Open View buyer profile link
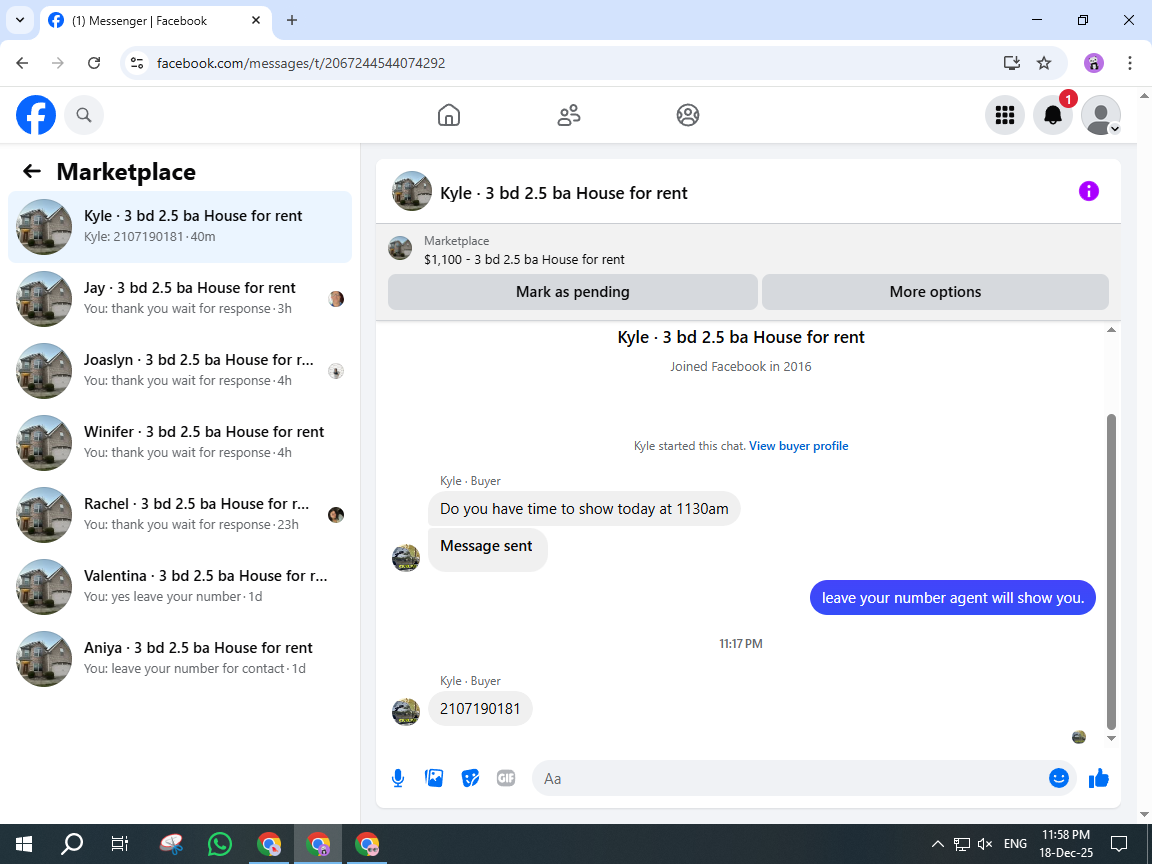 [x=799, y=446]
